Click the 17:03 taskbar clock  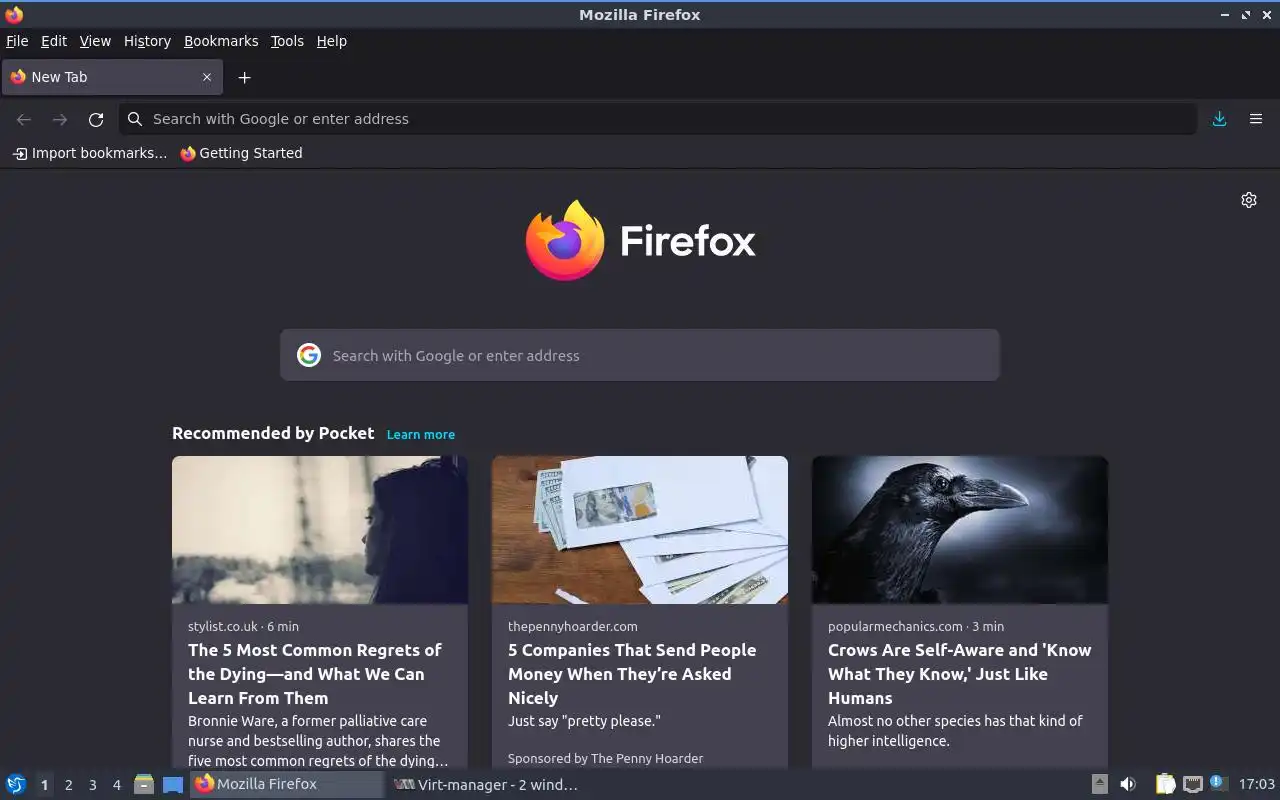pos(1256,784)
